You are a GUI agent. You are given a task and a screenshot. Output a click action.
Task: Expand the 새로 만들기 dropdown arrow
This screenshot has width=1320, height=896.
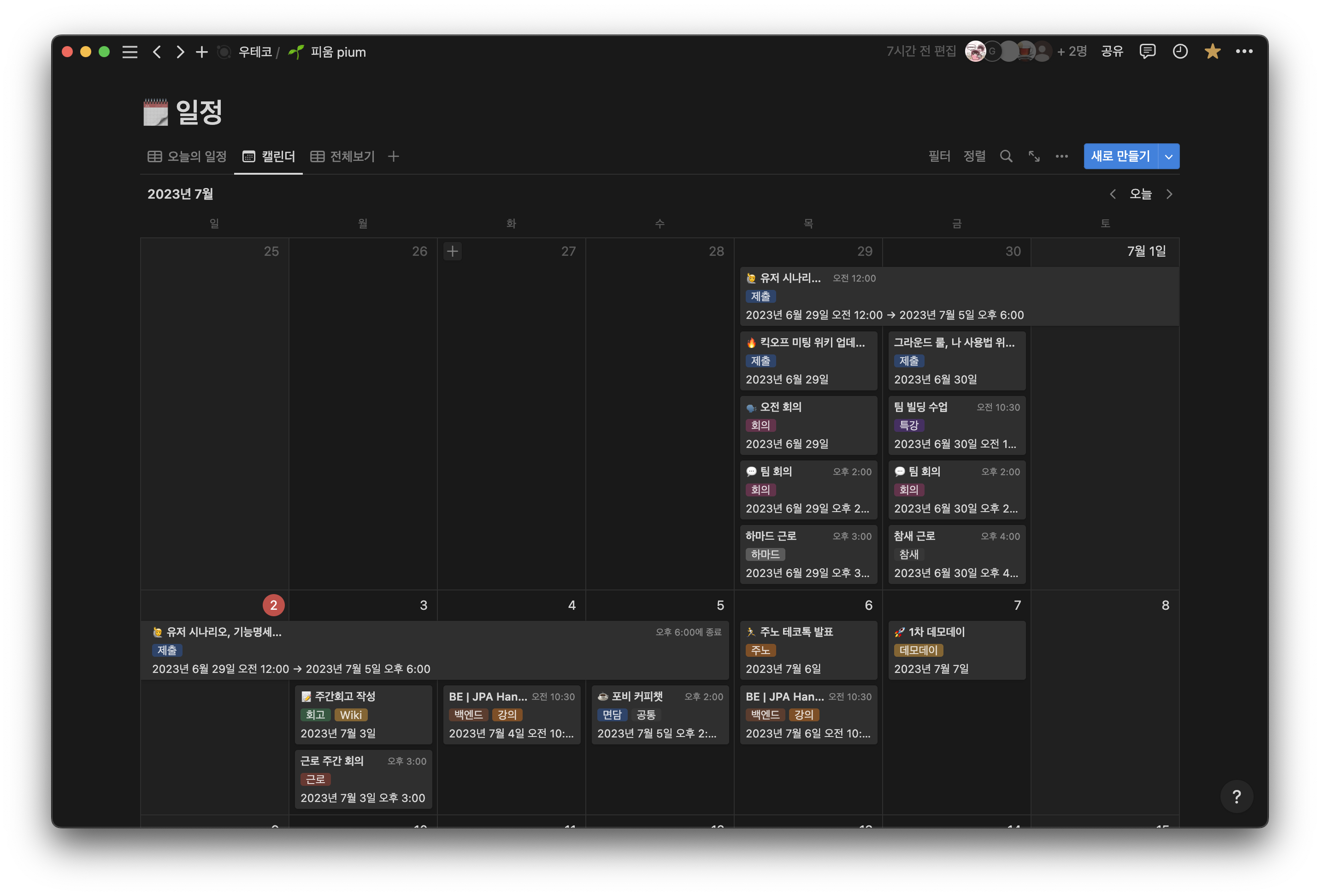[1168, 156]
